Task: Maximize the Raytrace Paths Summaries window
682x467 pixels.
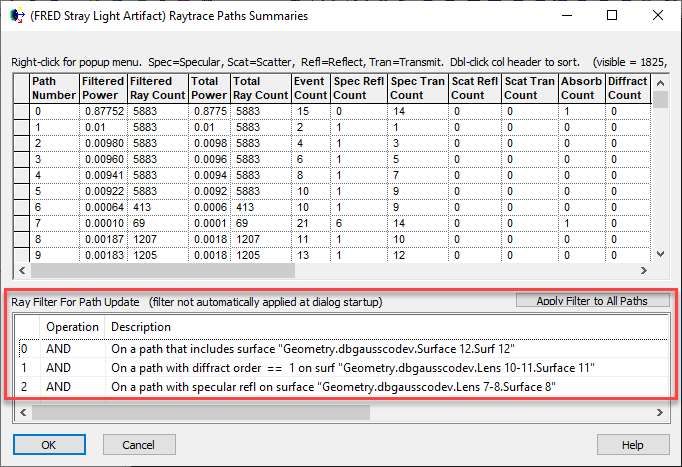Action: 612,16
